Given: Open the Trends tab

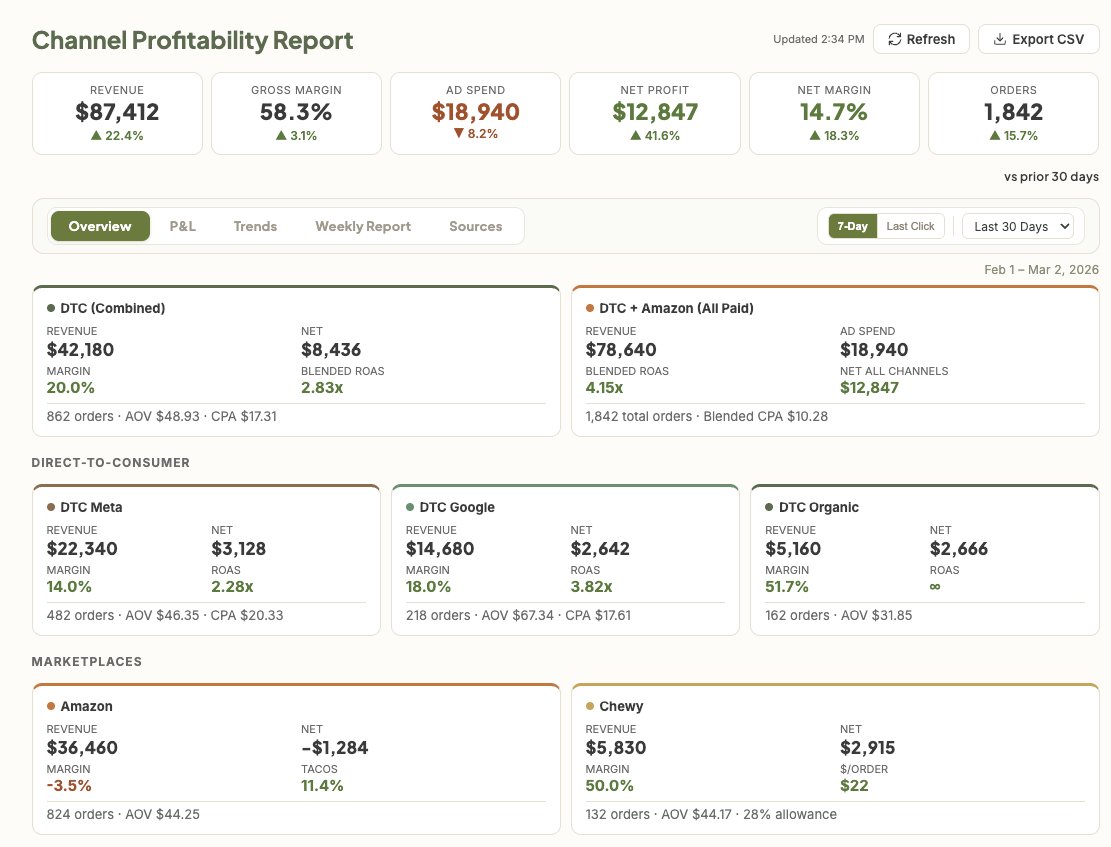Looking at the screenshot, I should [x=255, y=226].
